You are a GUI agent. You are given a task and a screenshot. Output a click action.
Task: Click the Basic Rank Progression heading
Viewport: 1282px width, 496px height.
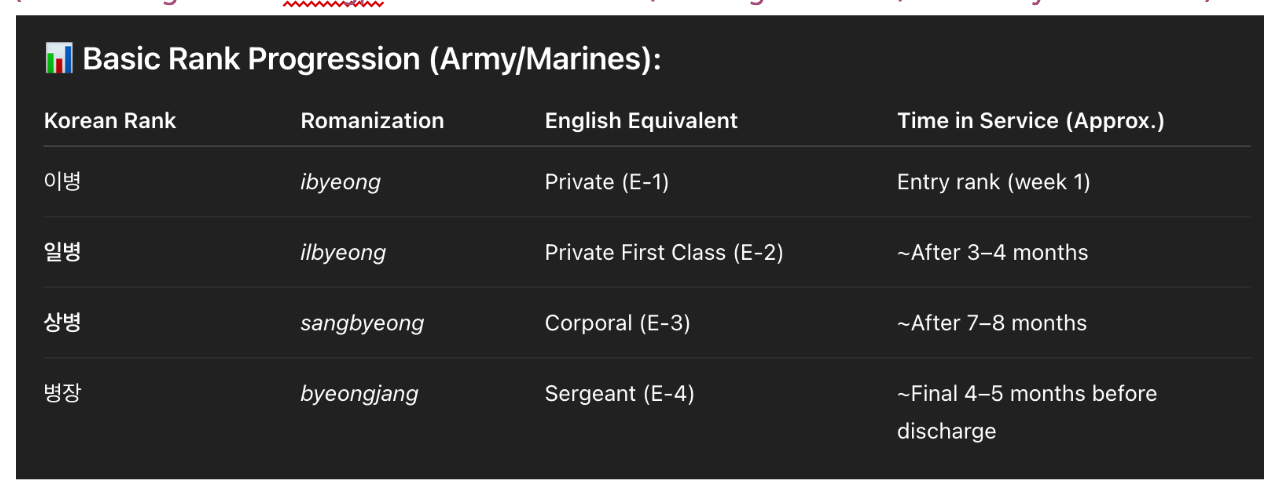(x=371, y=59)
